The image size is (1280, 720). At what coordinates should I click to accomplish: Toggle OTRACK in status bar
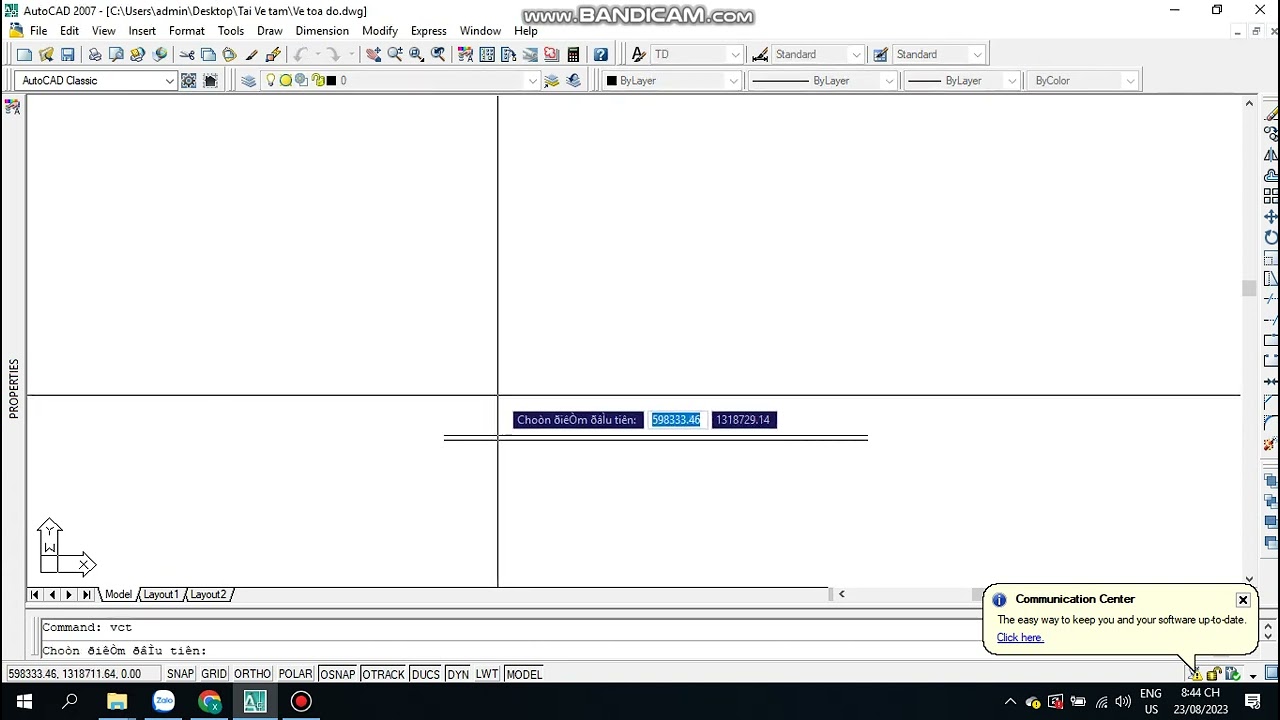point(383,674)
